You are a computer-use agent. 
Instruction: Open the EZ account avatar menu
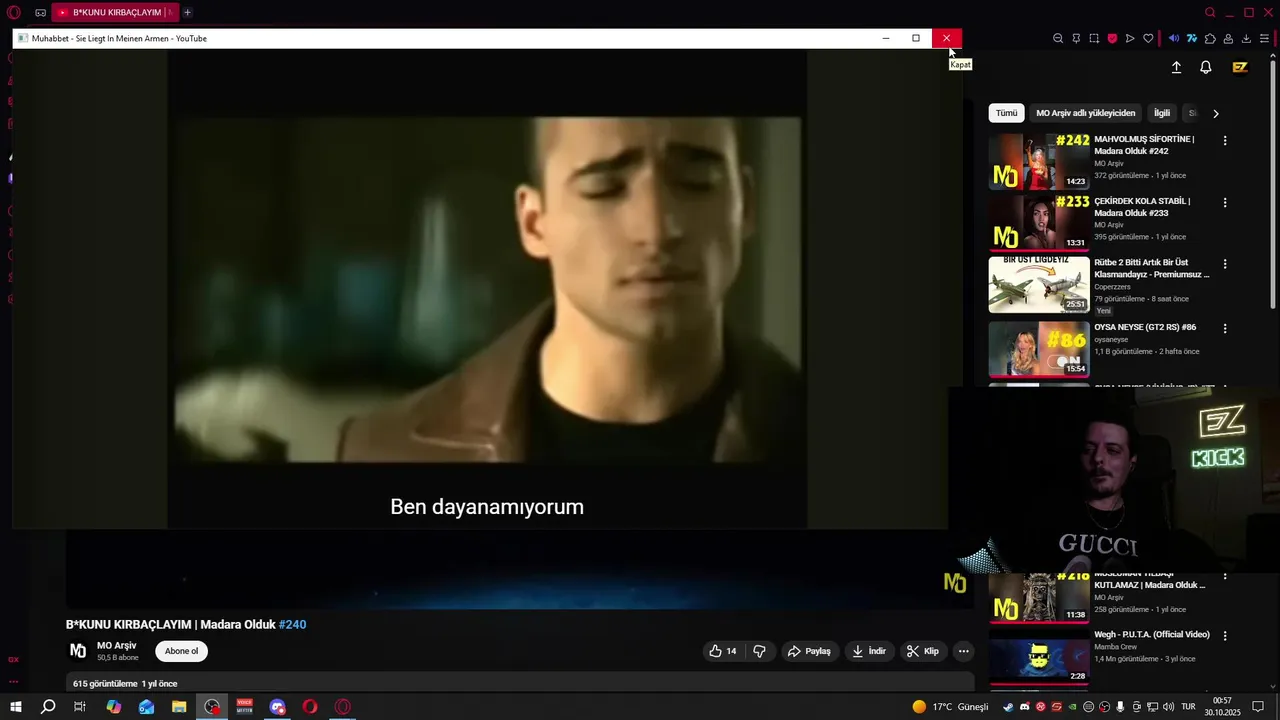pos(1240,67)
